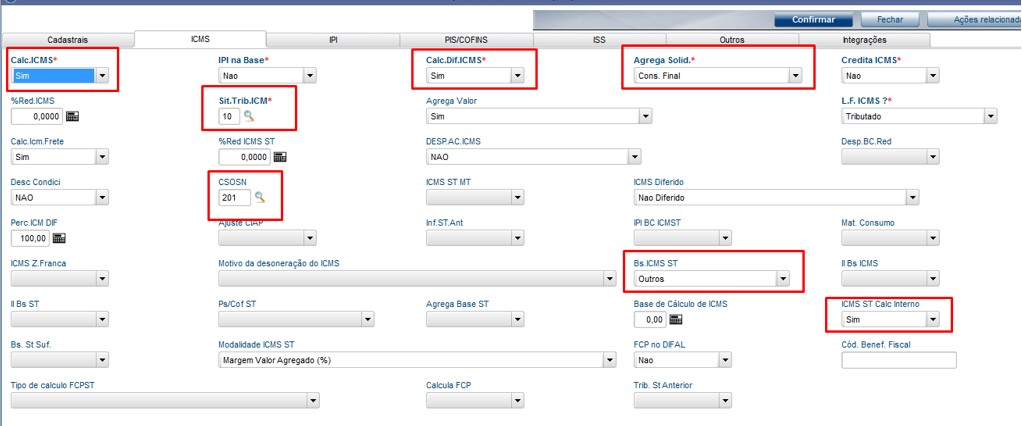Open lookup magnifier for CSOSN
This screenshot has width=1022, height=426.
point(259,197)
